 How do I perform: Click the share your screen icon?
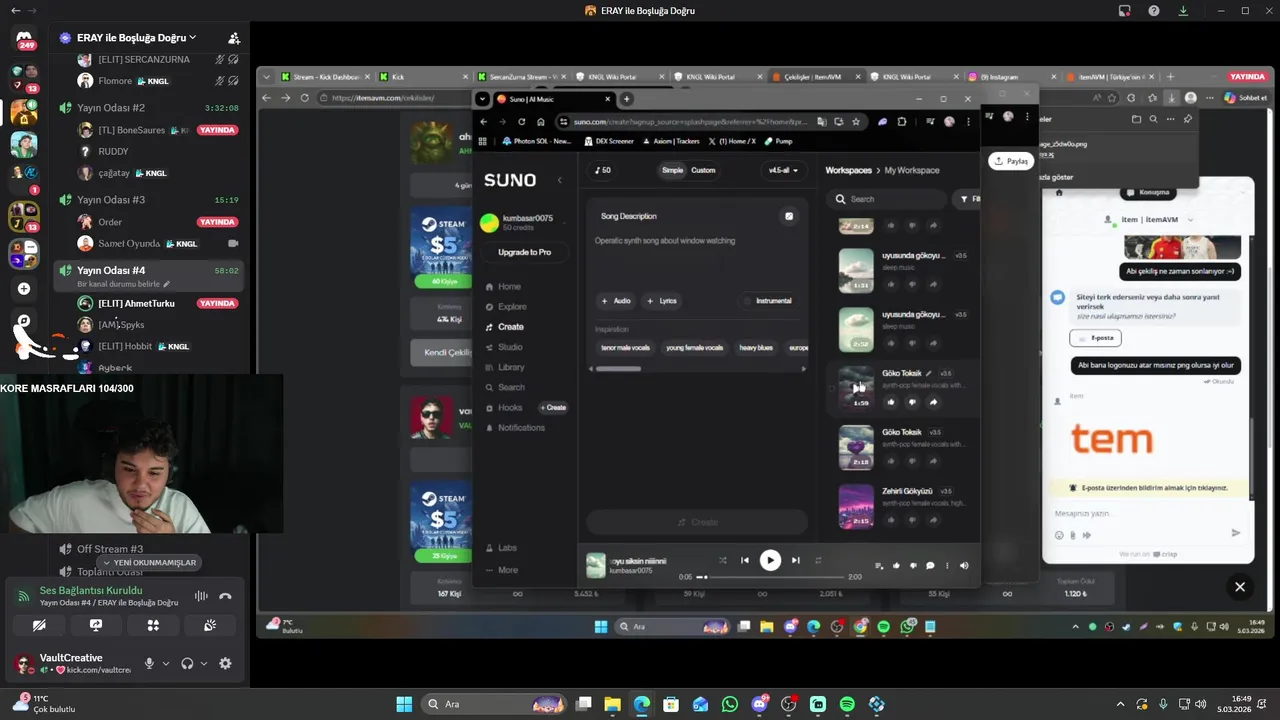96,625
